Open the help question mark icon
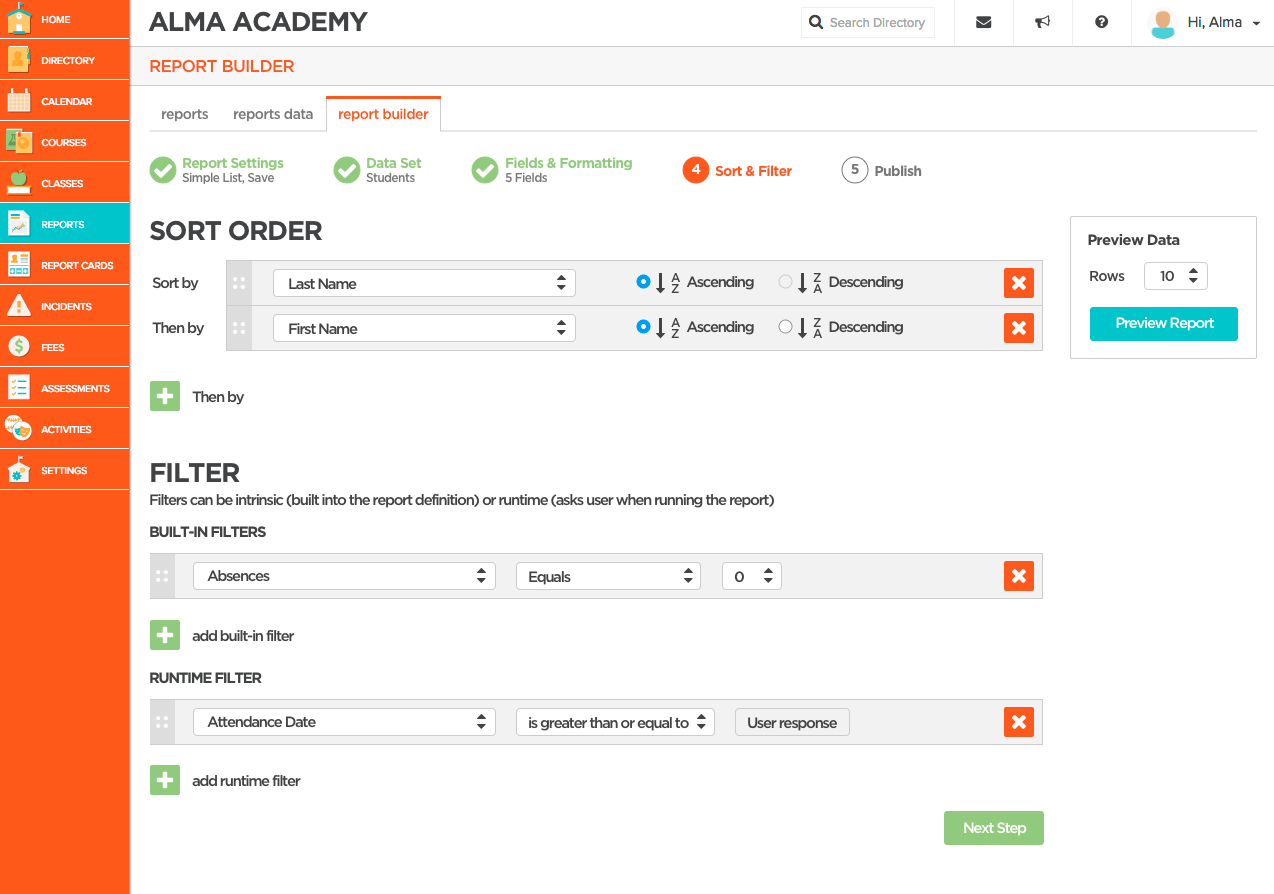Screen dimensions: 1274x894 pos(1101,22)
